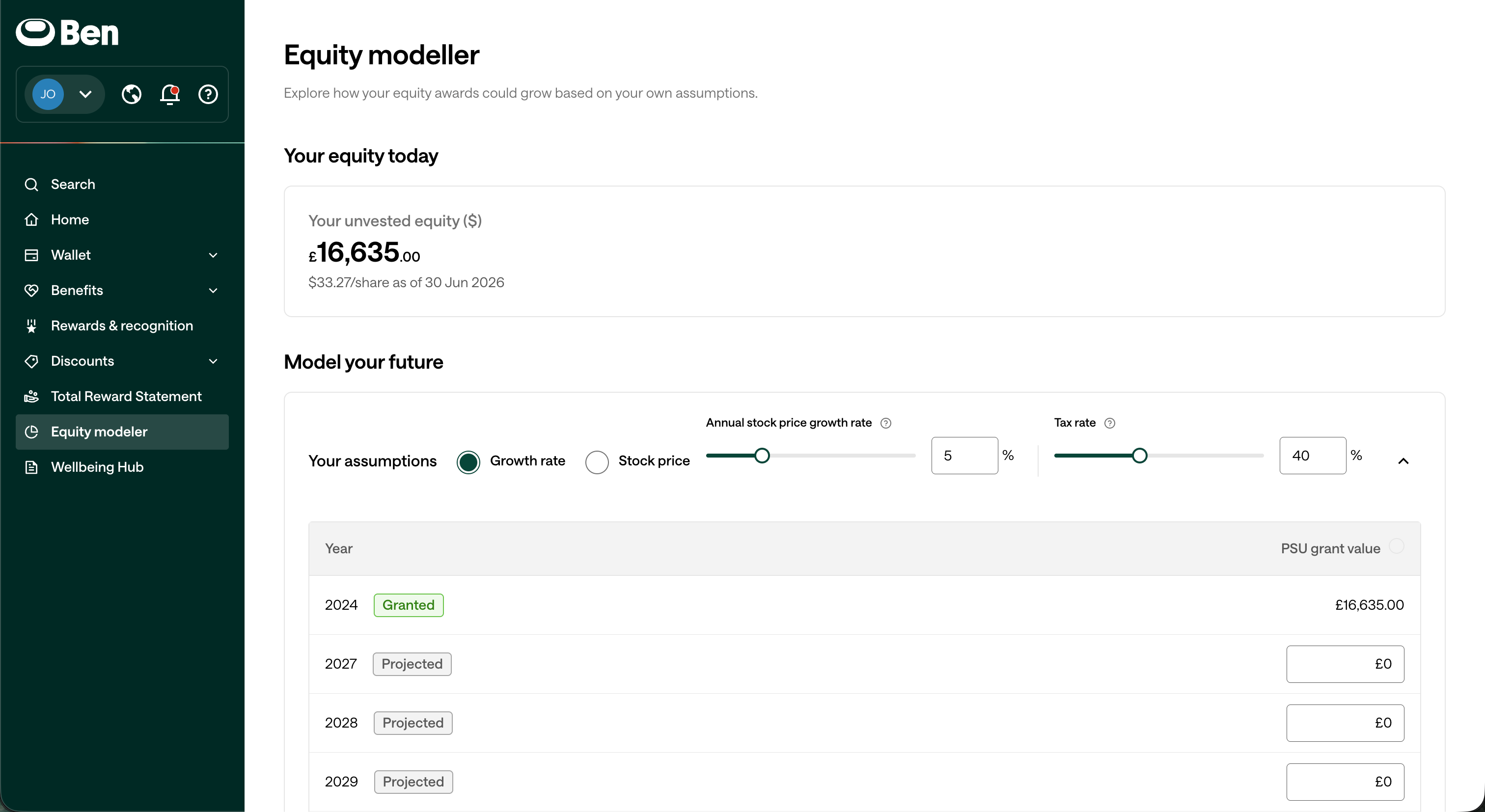Click the Year column header
This screenshot has height=812, width=1485.
(338, 549)
